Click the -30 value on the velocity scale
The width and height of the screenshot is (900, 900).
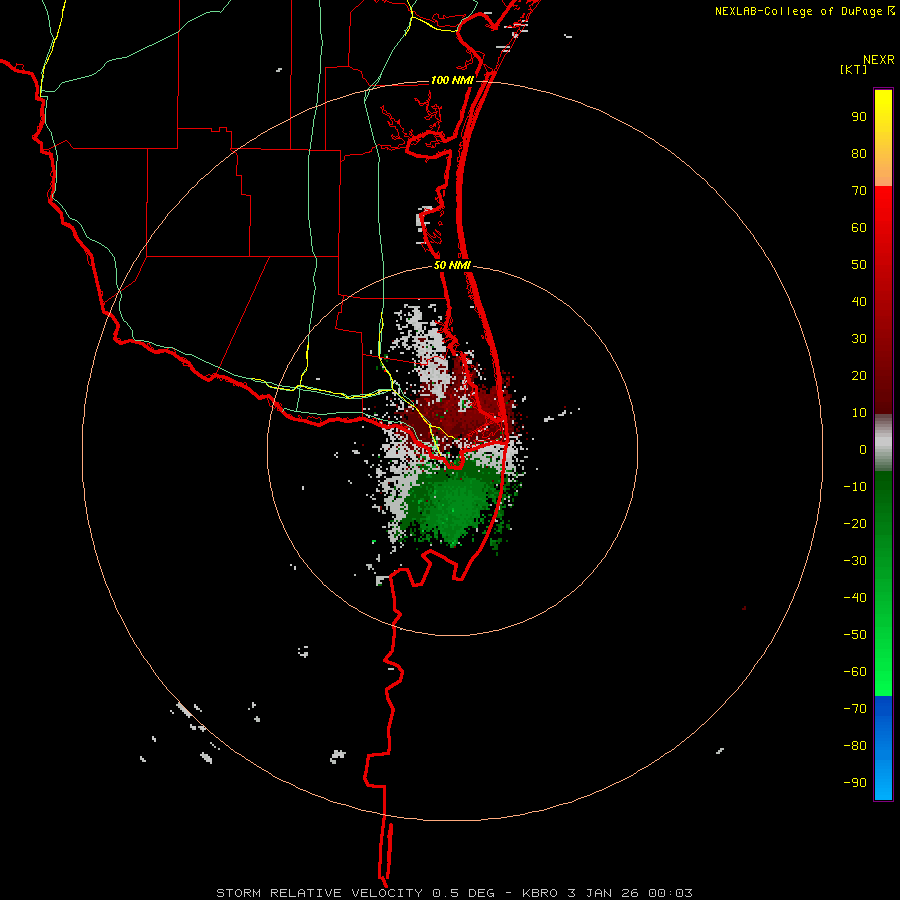[855, 561]
